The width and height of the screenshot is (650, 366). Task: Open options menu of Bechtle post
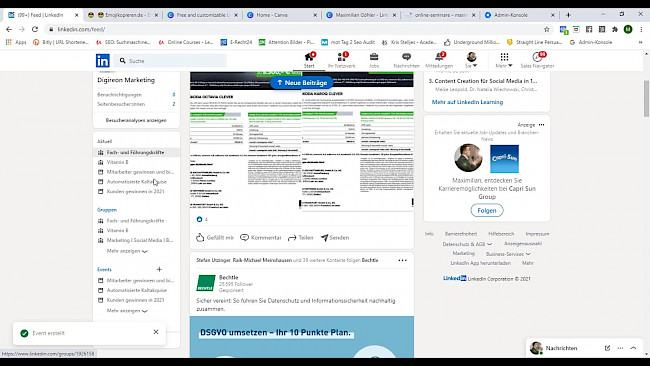tap(403, 260)
